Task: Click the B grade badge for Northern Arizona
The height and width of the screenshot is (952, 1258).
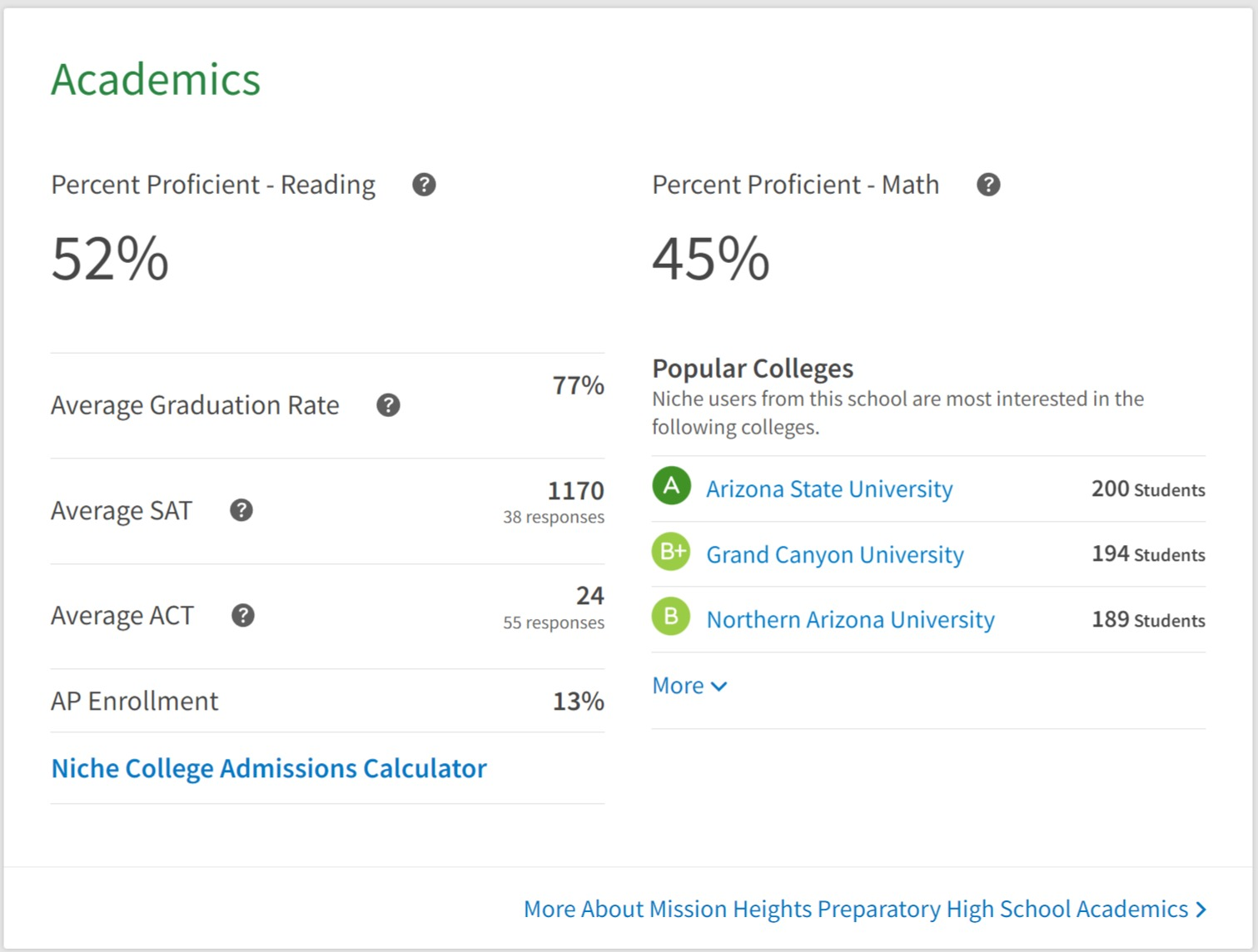Action: tap(671, 617)
